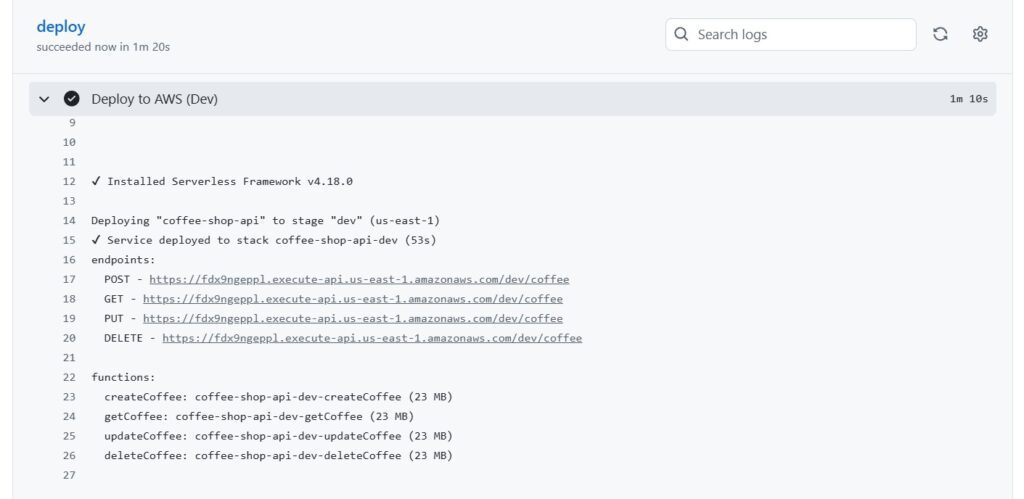Click line number 22 for functions

[x=69, y=378]
